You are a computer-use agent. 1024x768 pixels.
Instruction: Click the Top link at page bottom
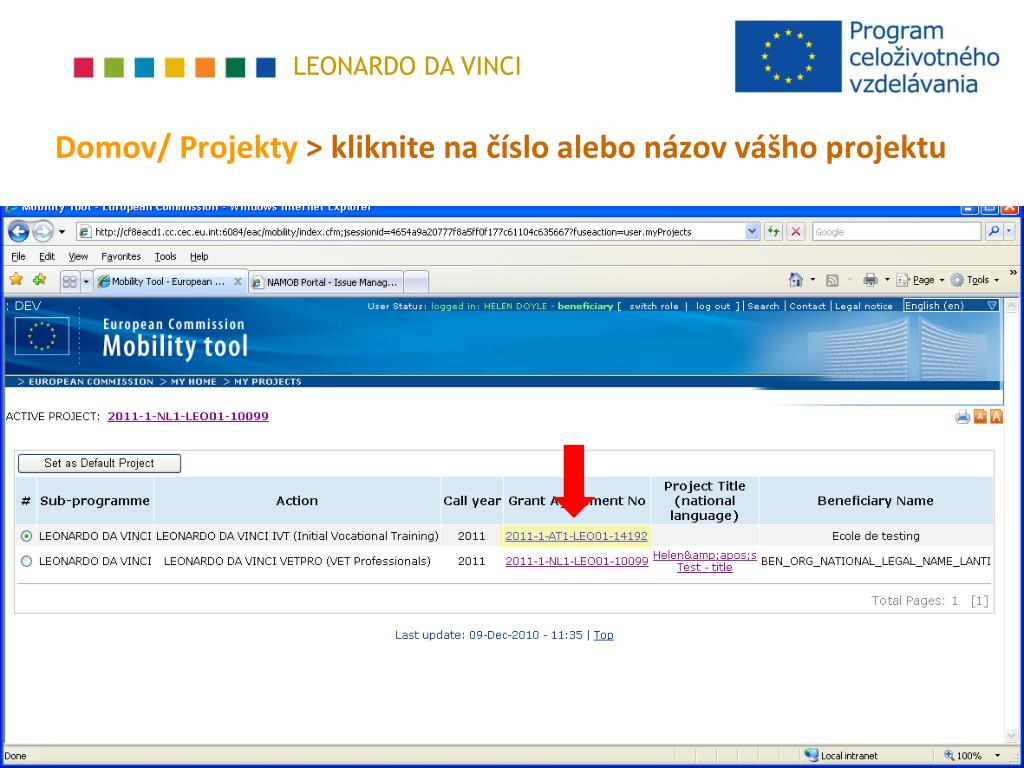[x=603, y=635]
